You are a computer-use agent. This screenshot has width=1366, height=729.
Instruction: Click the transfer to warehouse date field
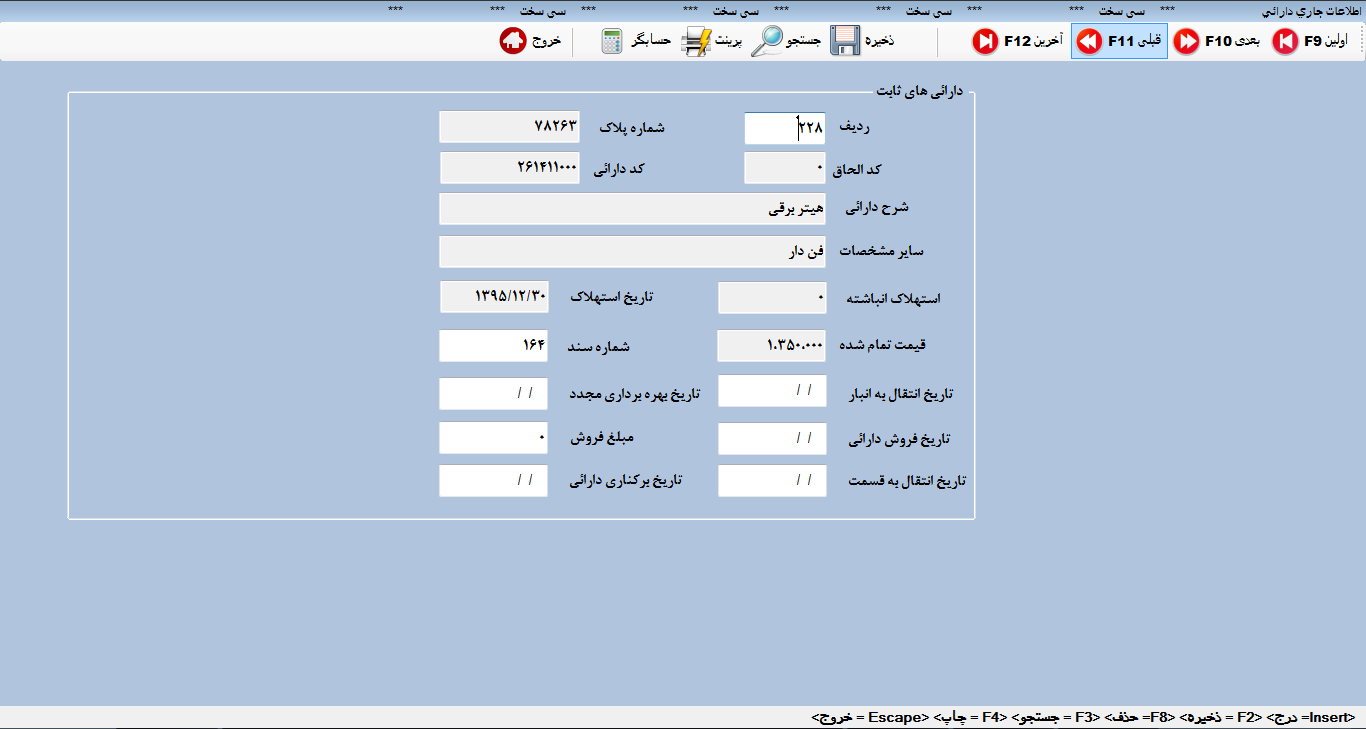772,391
